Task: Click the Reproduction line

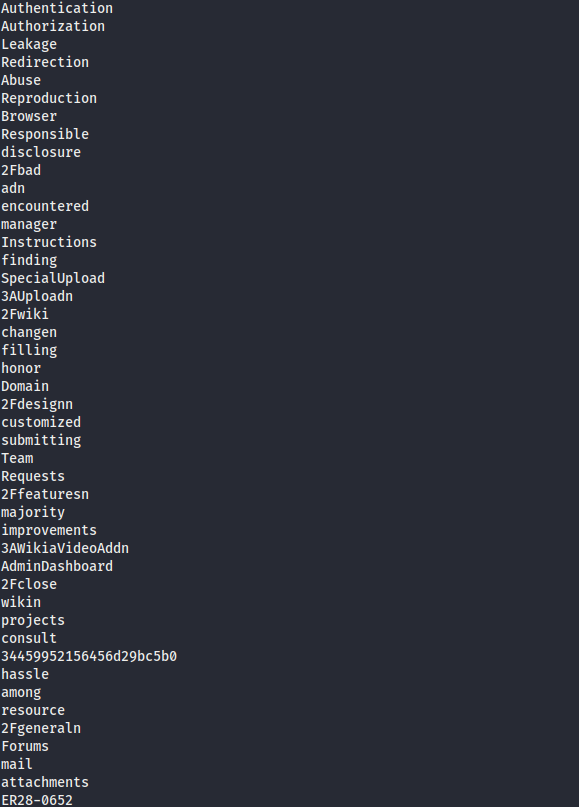Action: 48,98
